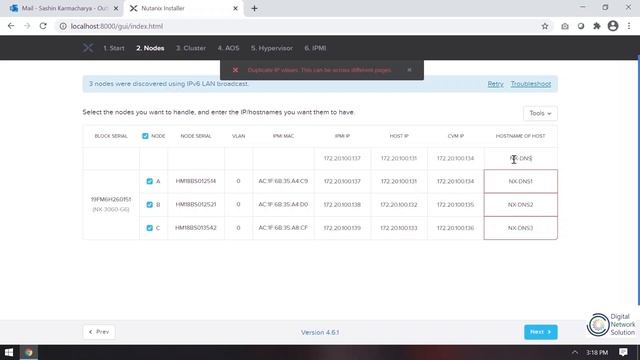Select step 2. Nodes

click(150, 48)
